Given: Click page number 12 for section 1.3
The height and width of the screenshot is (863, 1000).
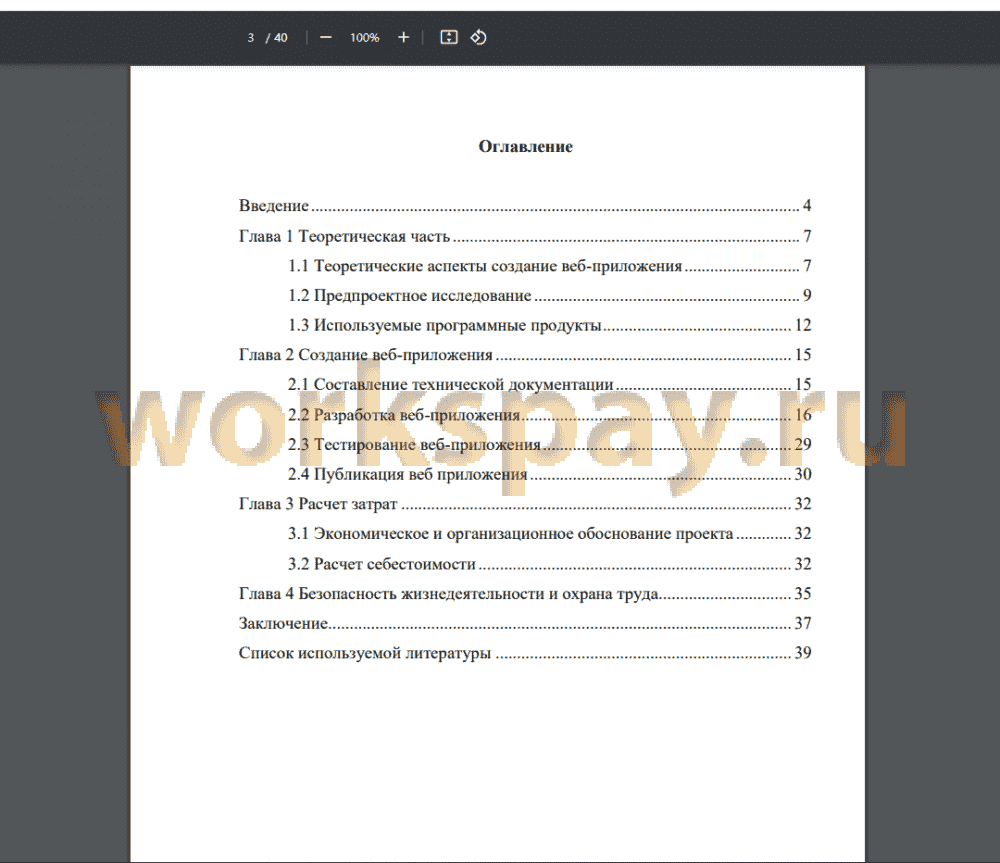Looking at the screenshot, I should (x=803, y=325).
